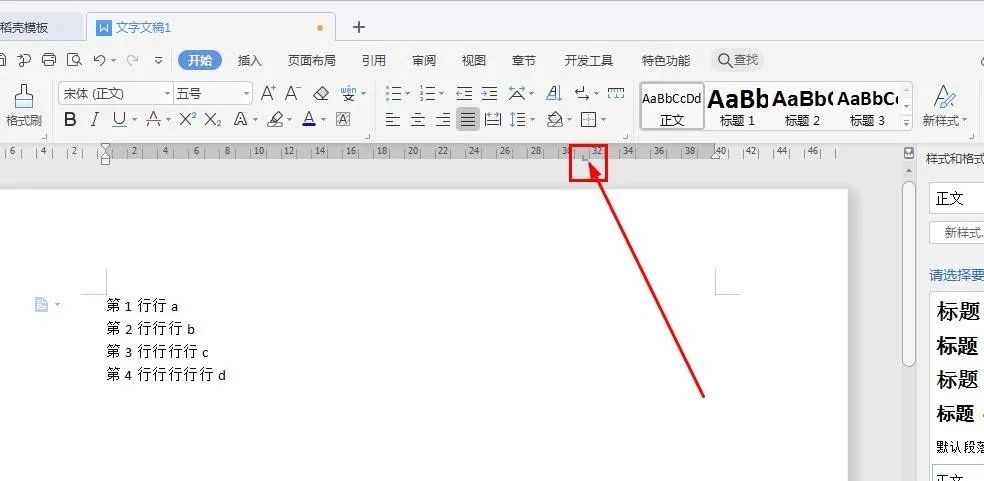Viewport: 984px width, 481px height.
Task: Increase paragraph indent
Action: coord(489,94)
